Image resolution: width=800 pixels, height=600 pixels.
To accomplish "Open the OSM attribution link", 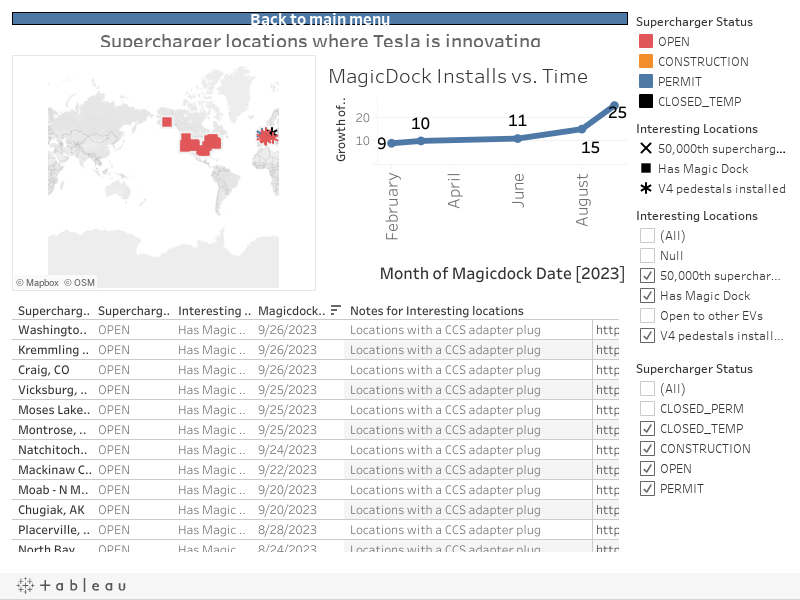I will 80,283.
